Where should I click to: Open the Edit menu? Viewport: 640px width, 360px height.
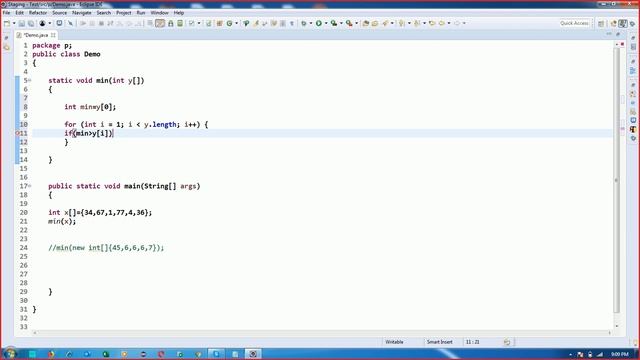point(19,13)
